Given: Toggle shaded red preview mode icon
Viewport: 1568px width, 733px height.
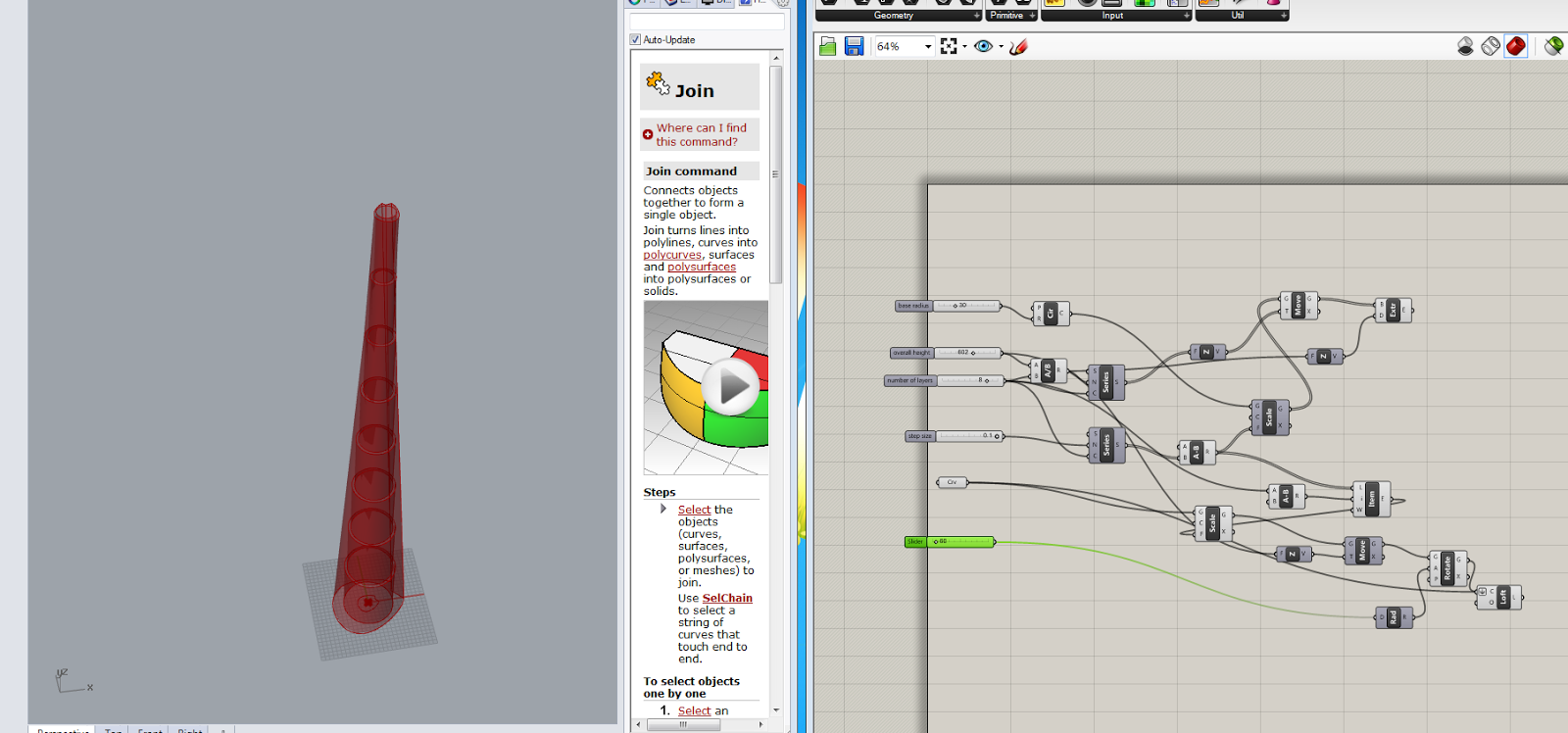Looking at the screenshot, I should [1516, 46].
